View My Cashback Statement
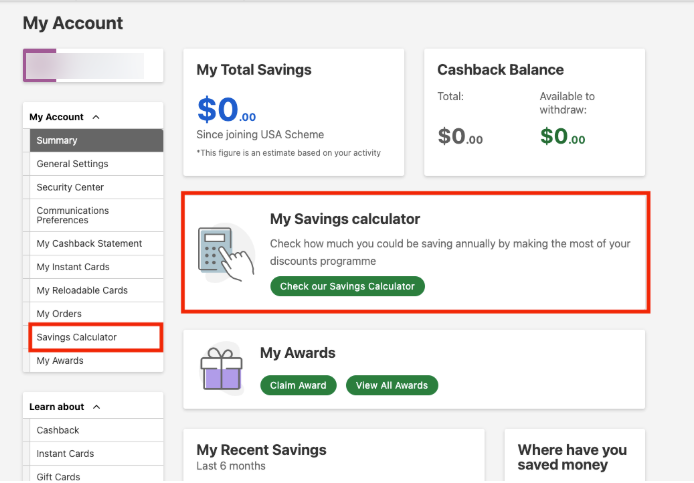This screenshot has height=483, width=694. 95,243
